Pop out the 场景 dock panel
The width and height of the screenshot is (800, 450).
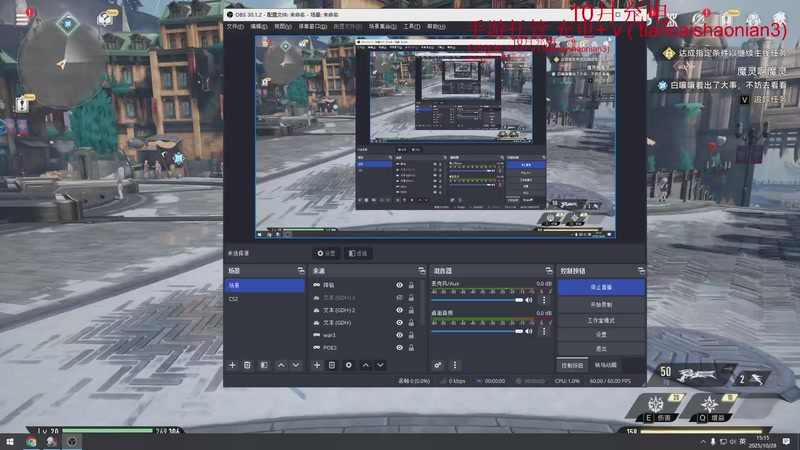point(301,271)
